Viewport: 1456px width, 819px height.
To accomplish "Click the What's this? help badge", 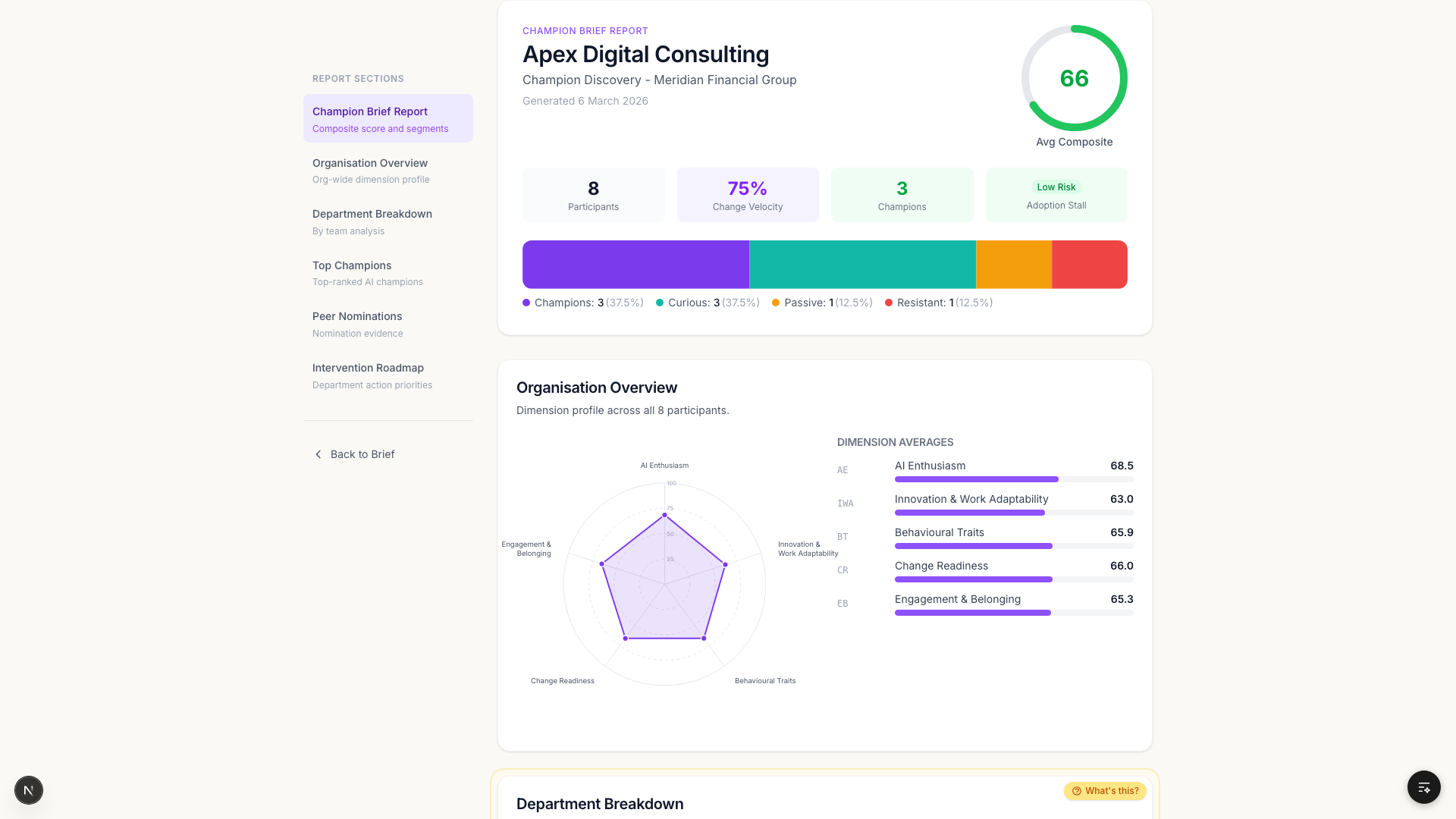I will pyautogui.click(x=1105, y=791).
